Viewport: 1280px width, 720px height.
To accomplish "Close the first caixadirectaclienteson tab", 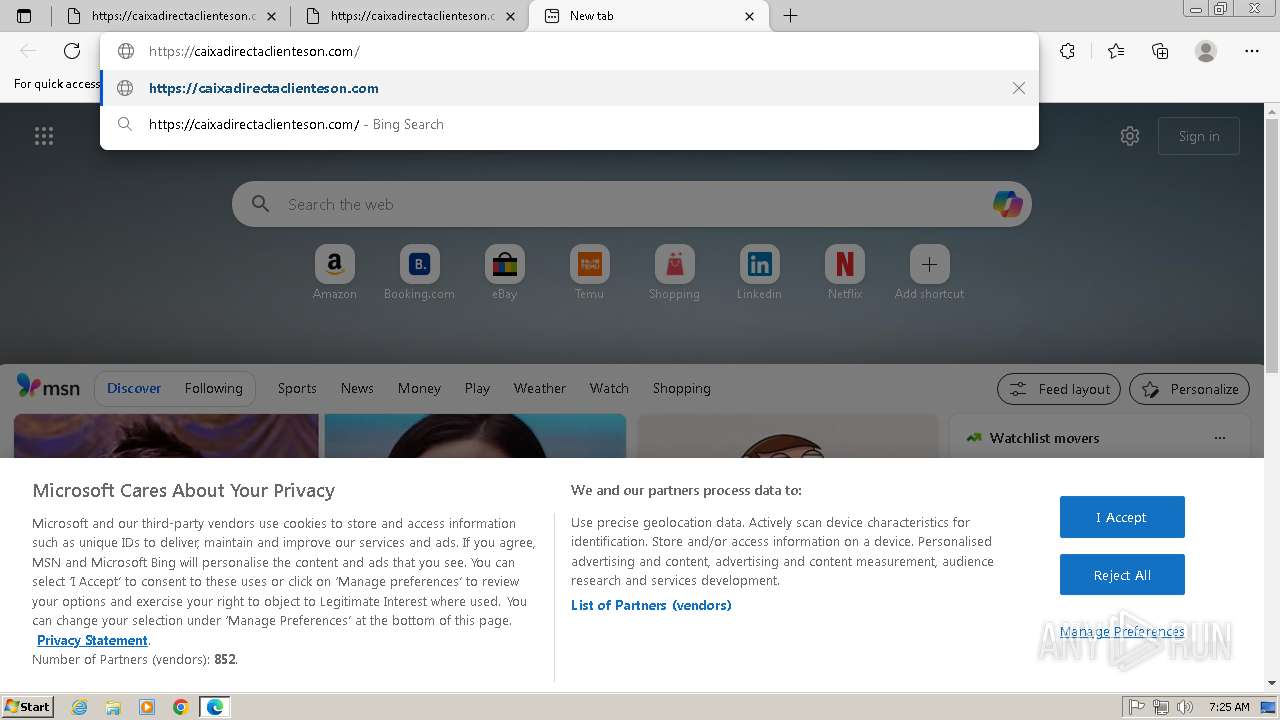I will coord(272,16).
